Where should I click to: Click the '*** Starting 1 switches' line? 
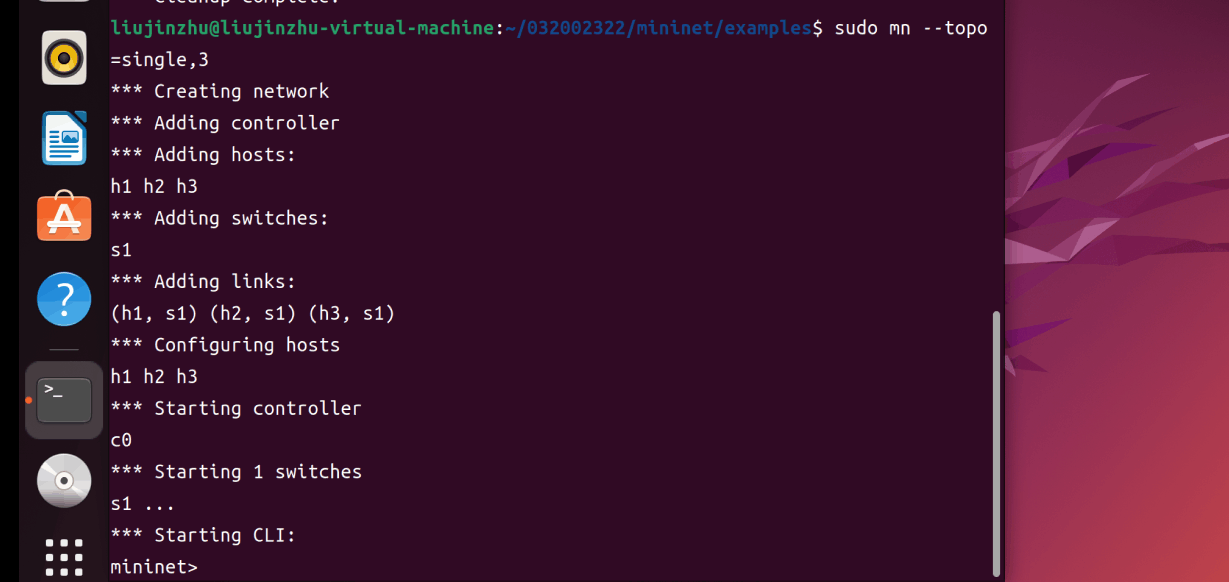(236, 472)
